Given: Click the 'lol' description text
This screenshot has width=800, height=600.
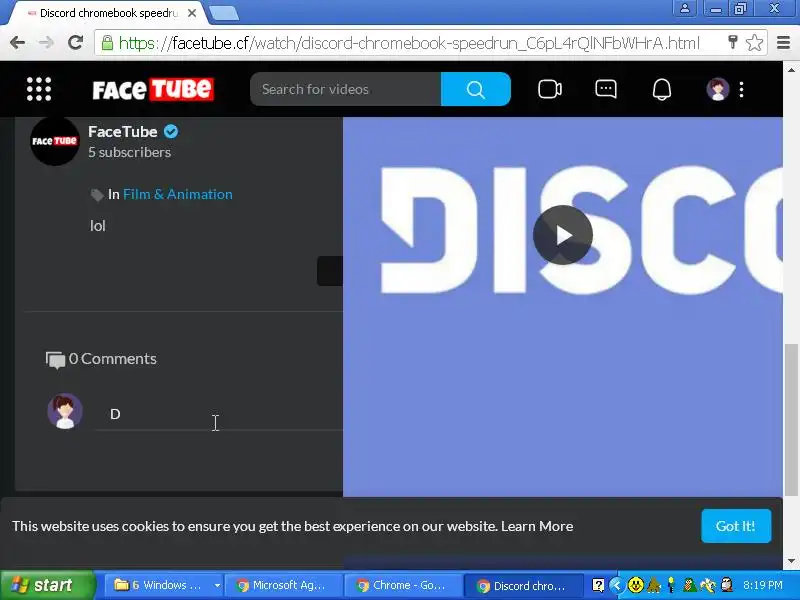Looking at the screenshot, I should (97, 226).
